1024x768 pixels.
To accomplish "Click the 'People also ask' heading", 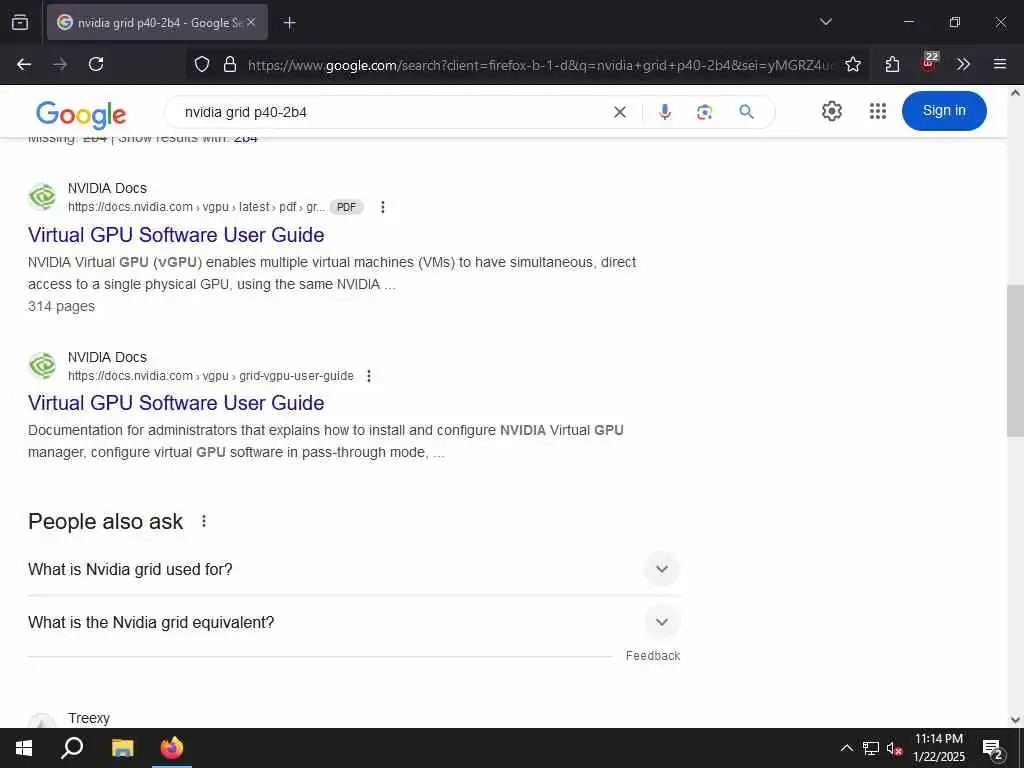I will (x=106, y=521).
